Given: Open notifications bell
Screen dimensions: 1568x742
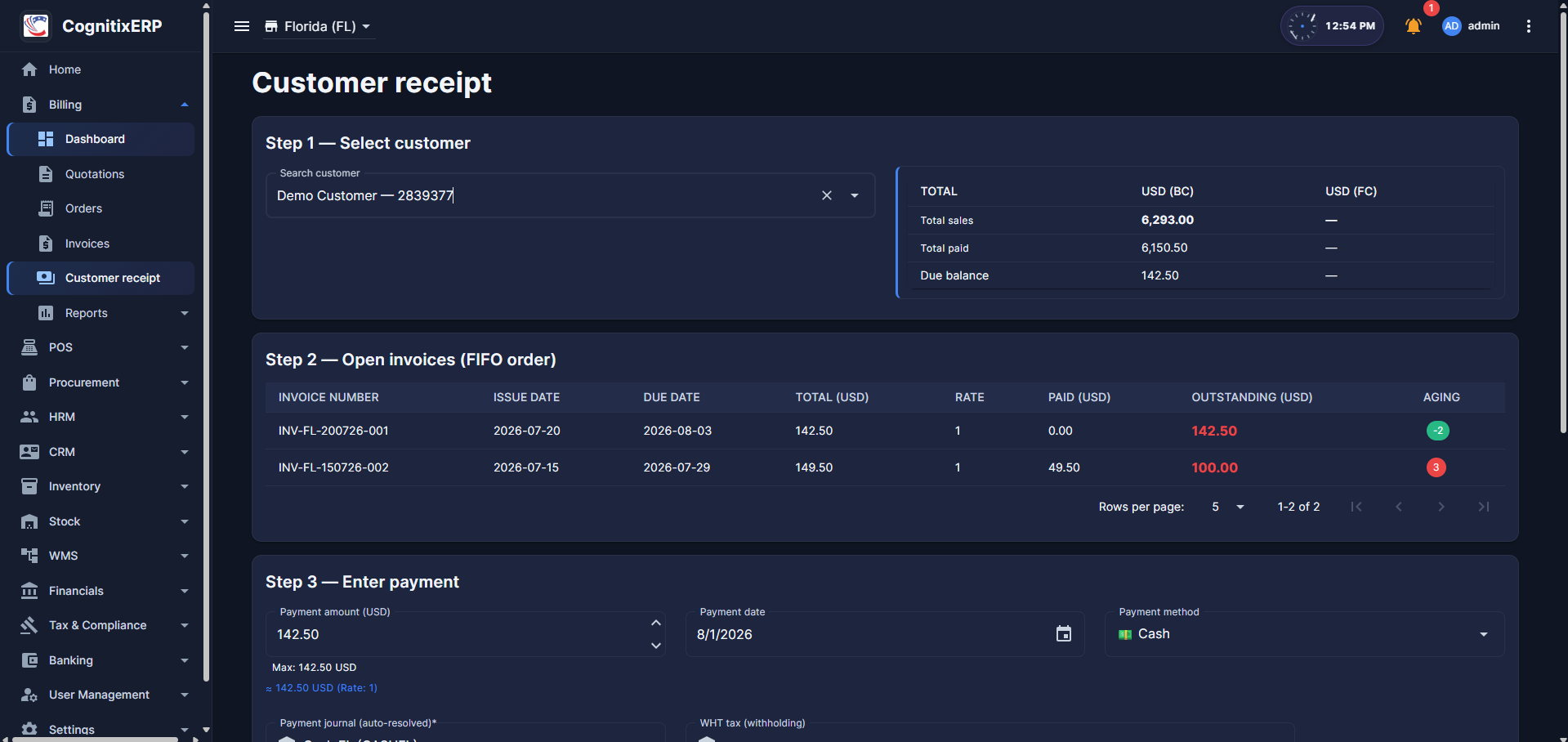Looking at the screenshot, I should tap(1414, 26).
